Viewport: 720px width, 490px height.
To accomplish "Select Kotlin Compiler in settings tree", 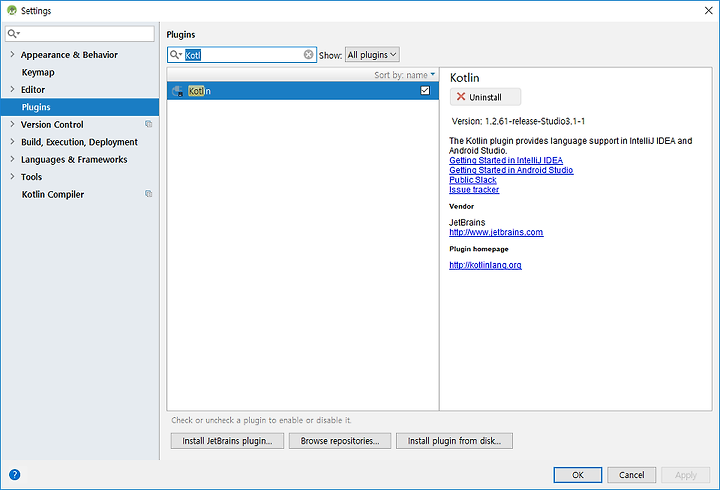I will [x=53, y=194].
